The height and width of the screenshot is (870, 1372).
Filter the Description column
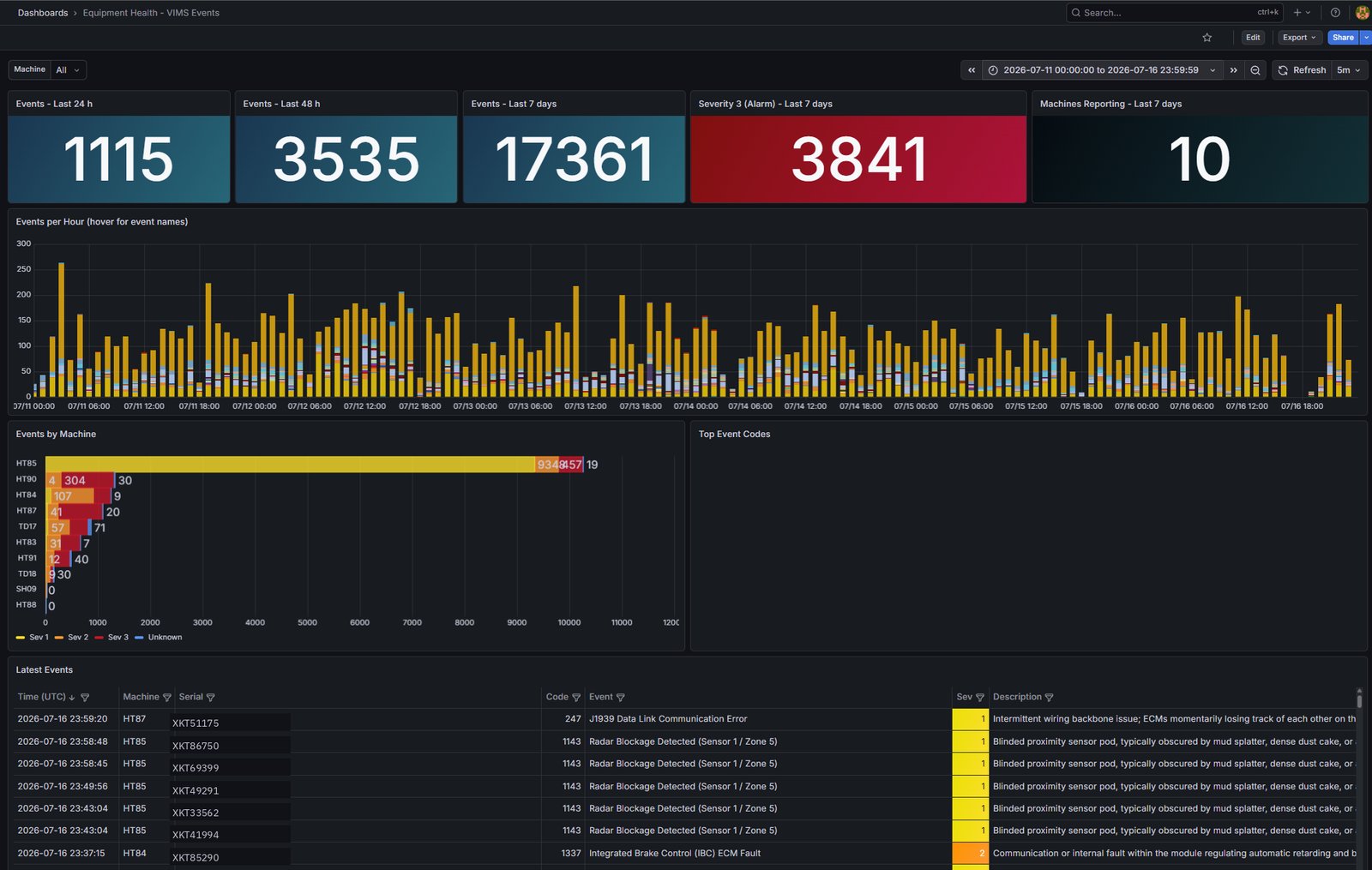coord(1050,698)
